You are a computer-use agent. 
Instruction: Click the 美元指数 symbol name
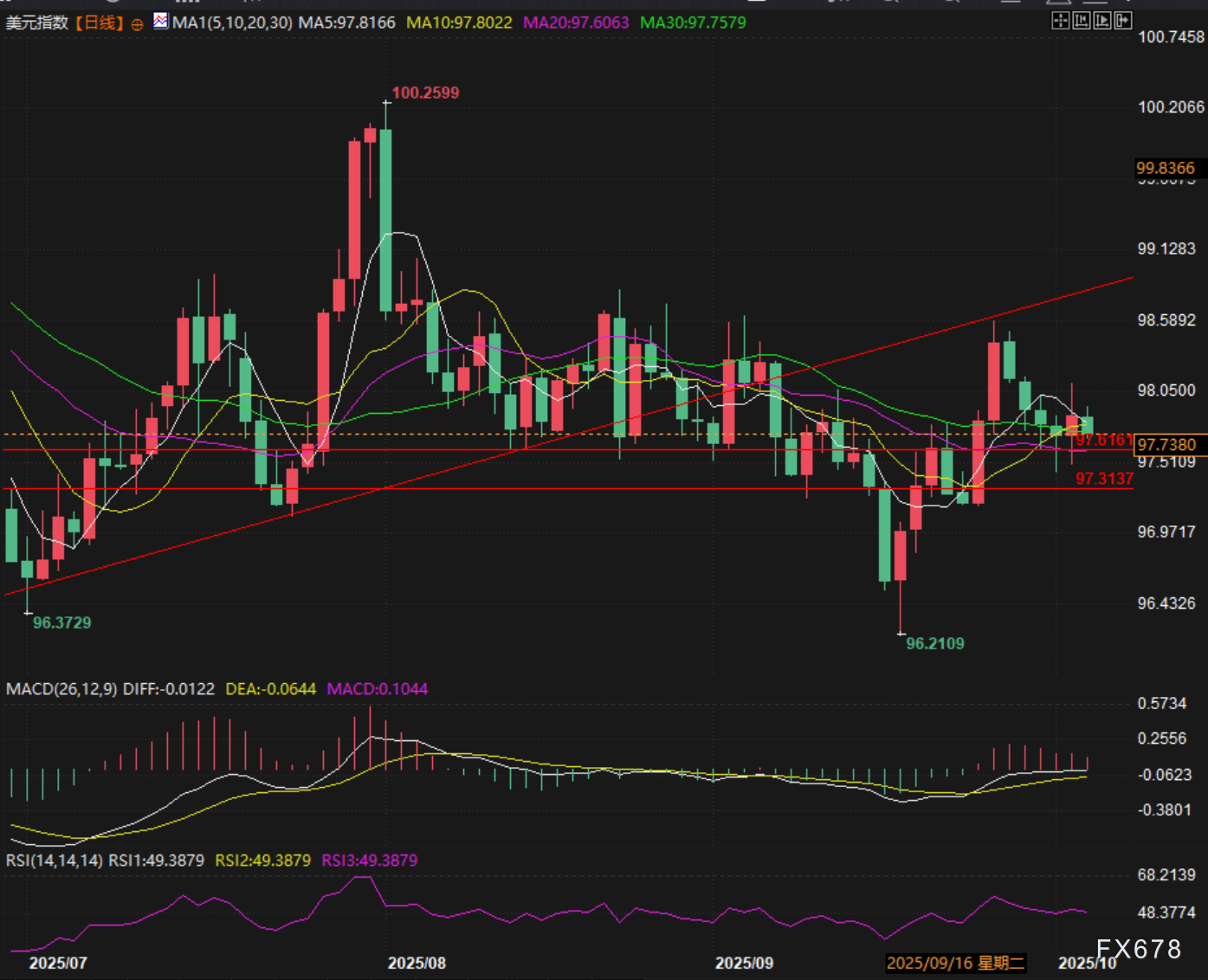(x=37, y=23)
